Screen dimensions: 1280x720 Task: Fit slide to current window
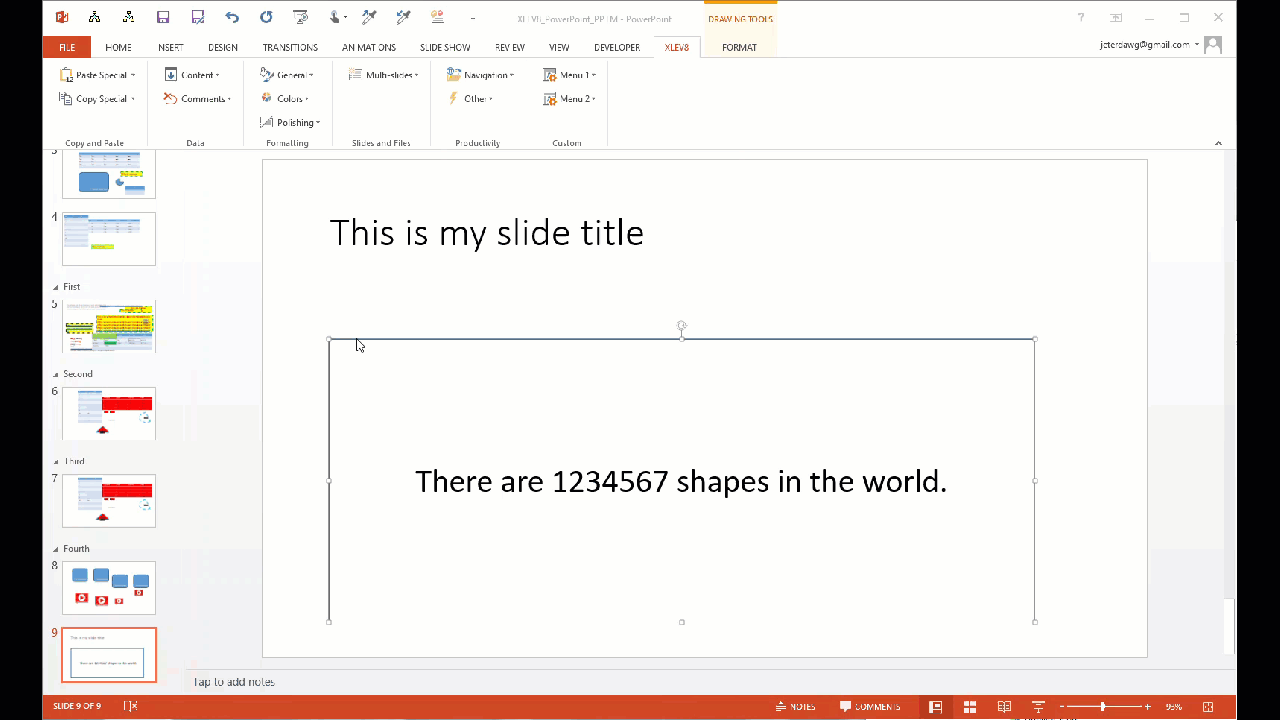click(1208, 707)
